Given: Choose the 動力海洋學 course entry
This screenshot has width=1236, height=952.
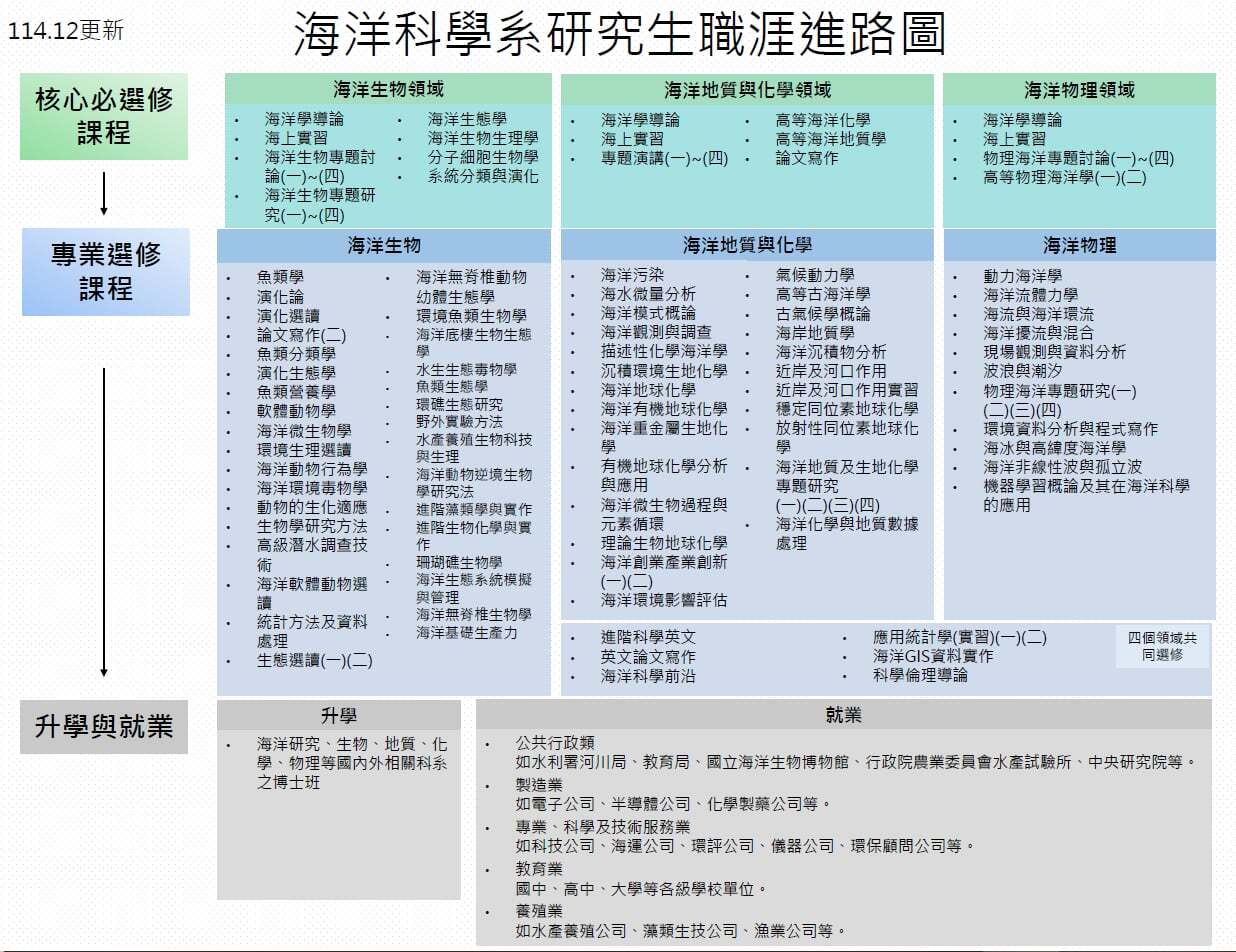Looking at the screenshot, I should [x=1022, y=276].
